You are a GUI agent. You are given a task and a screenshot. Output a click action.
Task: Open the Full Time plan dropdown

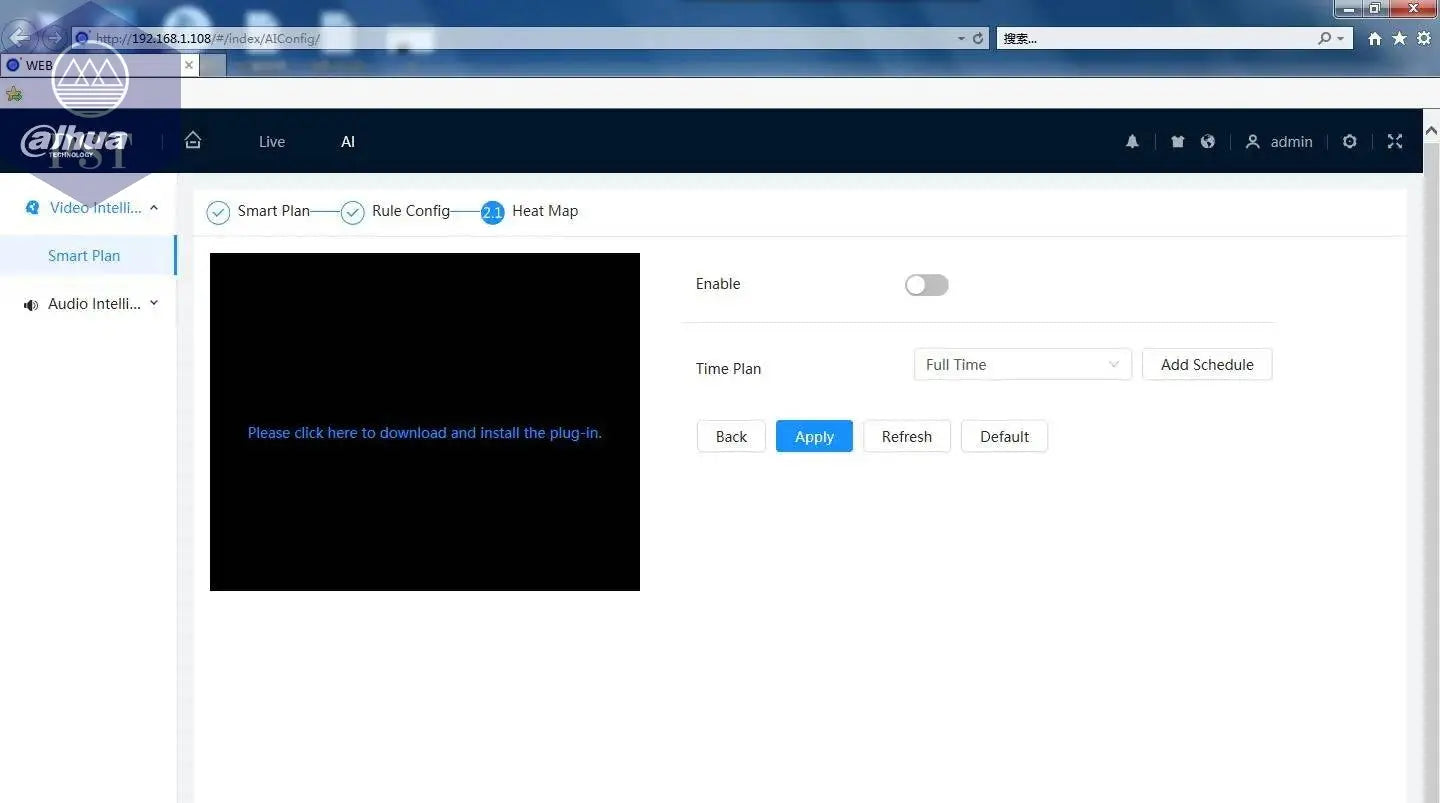pyautogui.click(x=1022, y=365)
